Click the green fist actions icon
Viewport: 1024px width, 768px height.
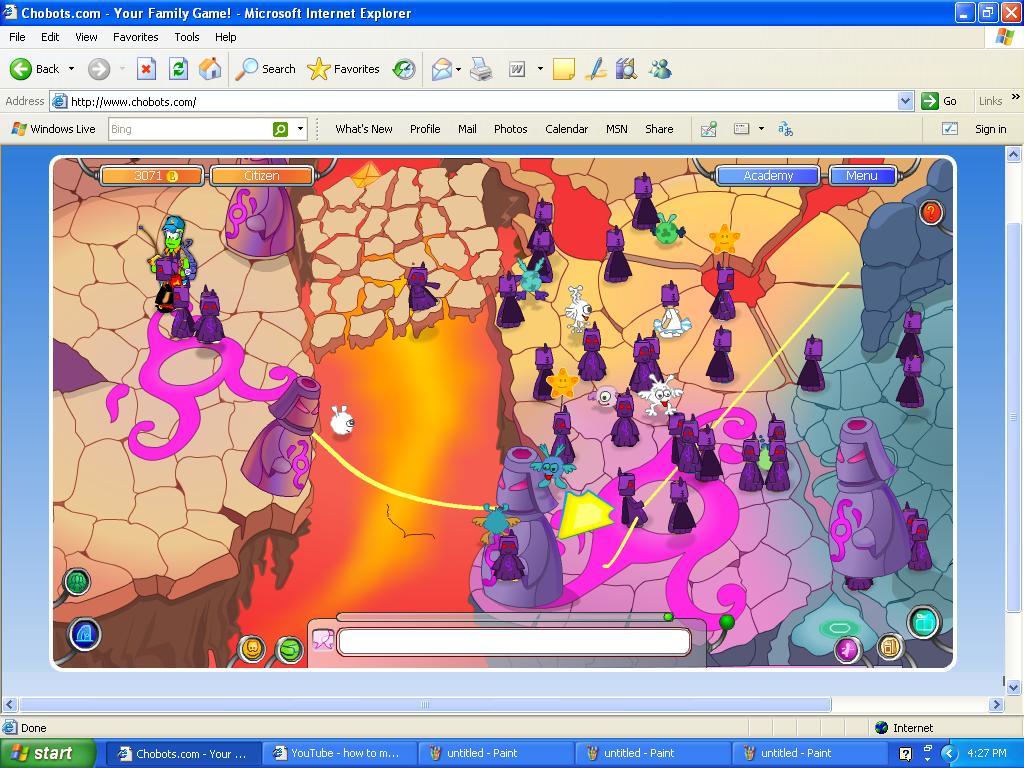[x=77, y=581]
